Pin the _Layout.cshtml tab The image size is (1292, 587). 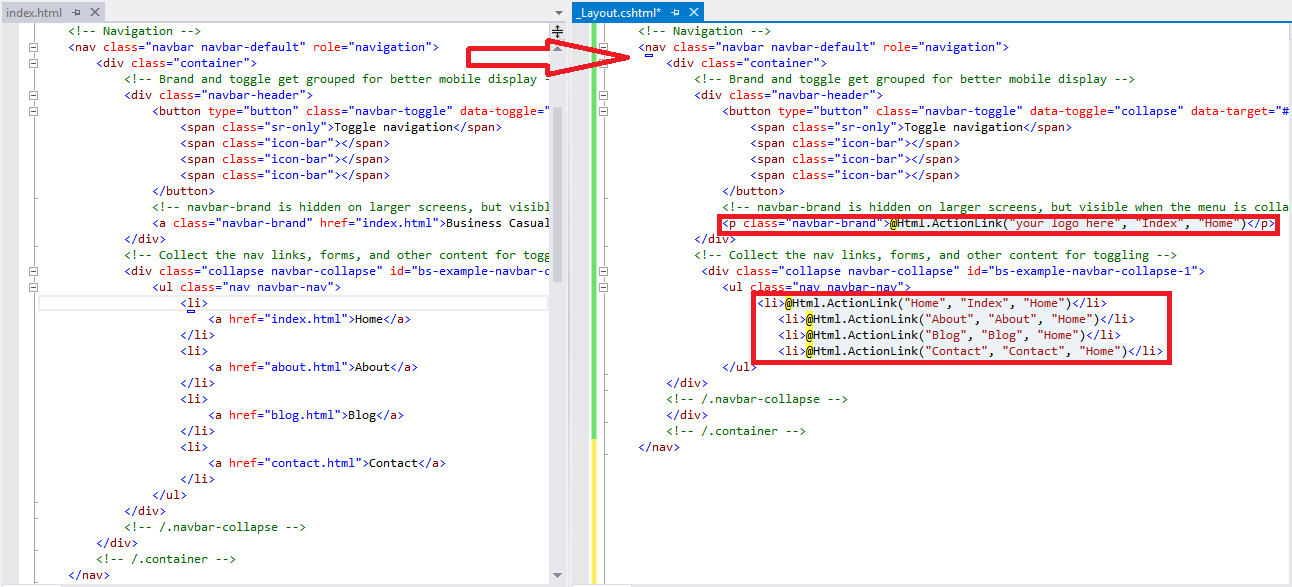point(676,11)
